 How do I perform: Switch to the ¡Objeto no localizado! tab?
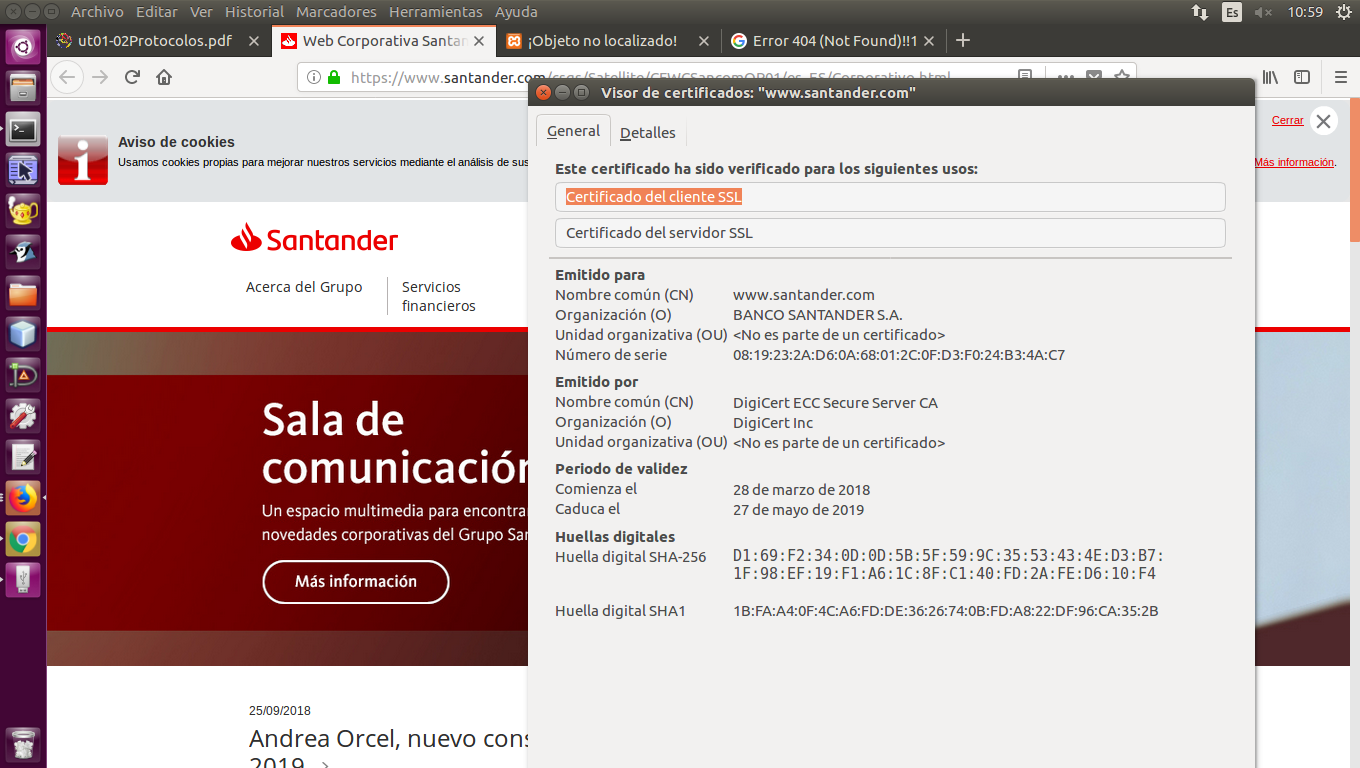(x=608, y=41)
